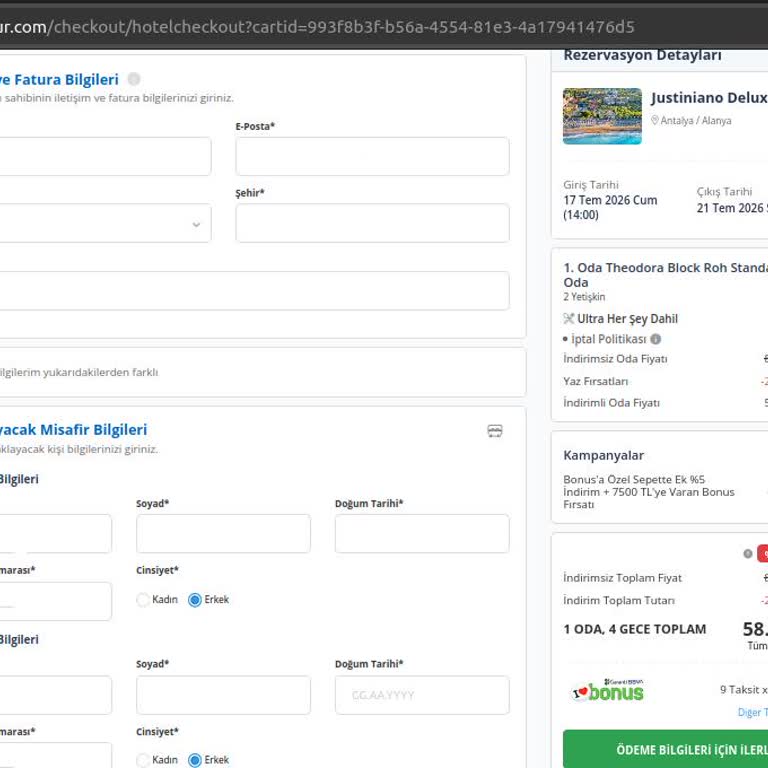Viewport: 768px width, 768px height.
Task: Click the first guest's Soyad field
Action: point(223,533)
